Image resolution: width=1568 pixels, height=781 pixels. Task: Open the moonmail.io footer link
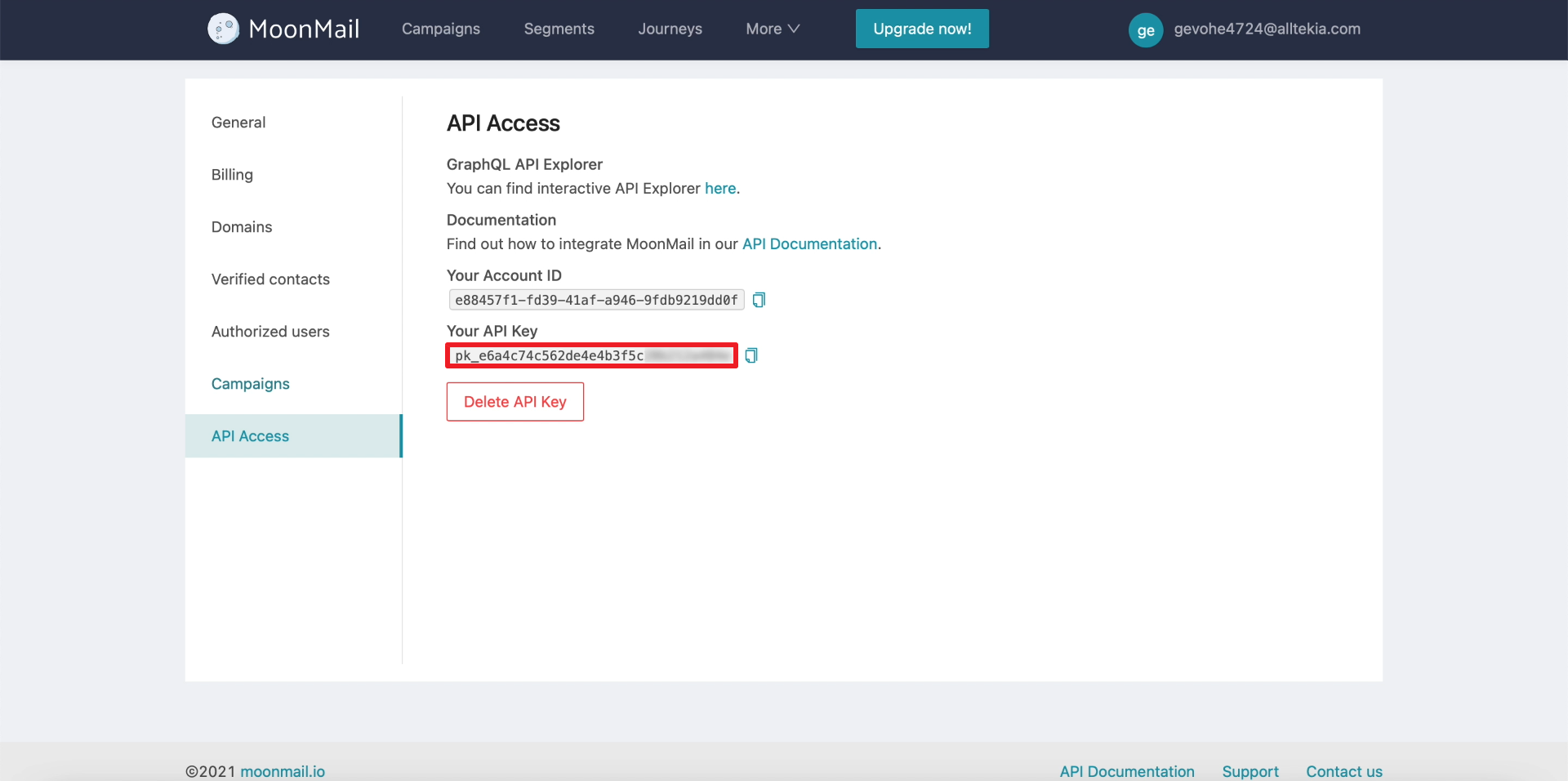pos(283,771)
